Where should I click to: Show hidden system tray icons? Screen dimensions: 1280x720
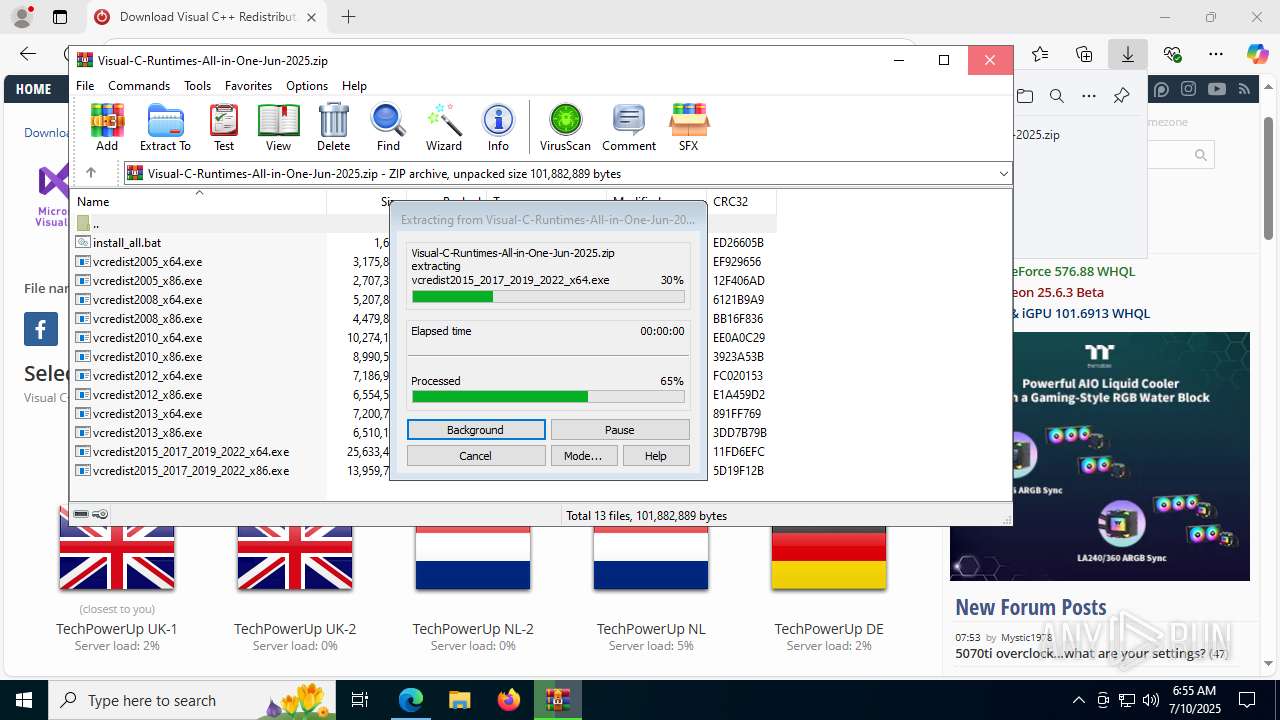point(1078,700)
